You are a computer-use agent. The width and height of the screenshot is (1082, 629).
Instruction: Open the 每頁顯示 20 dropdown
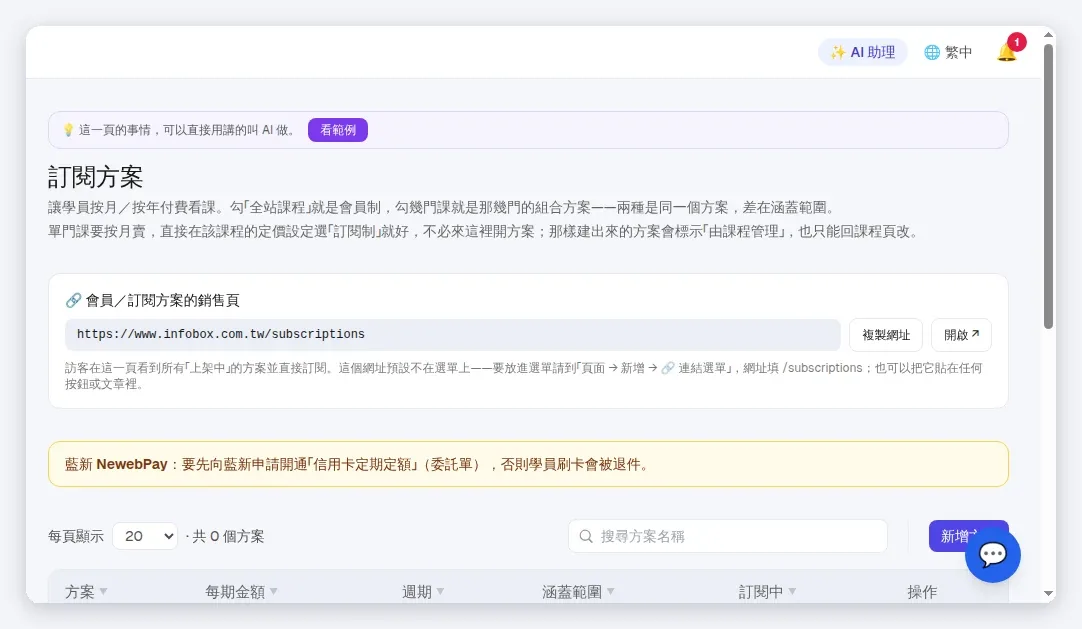coord(145,536)
